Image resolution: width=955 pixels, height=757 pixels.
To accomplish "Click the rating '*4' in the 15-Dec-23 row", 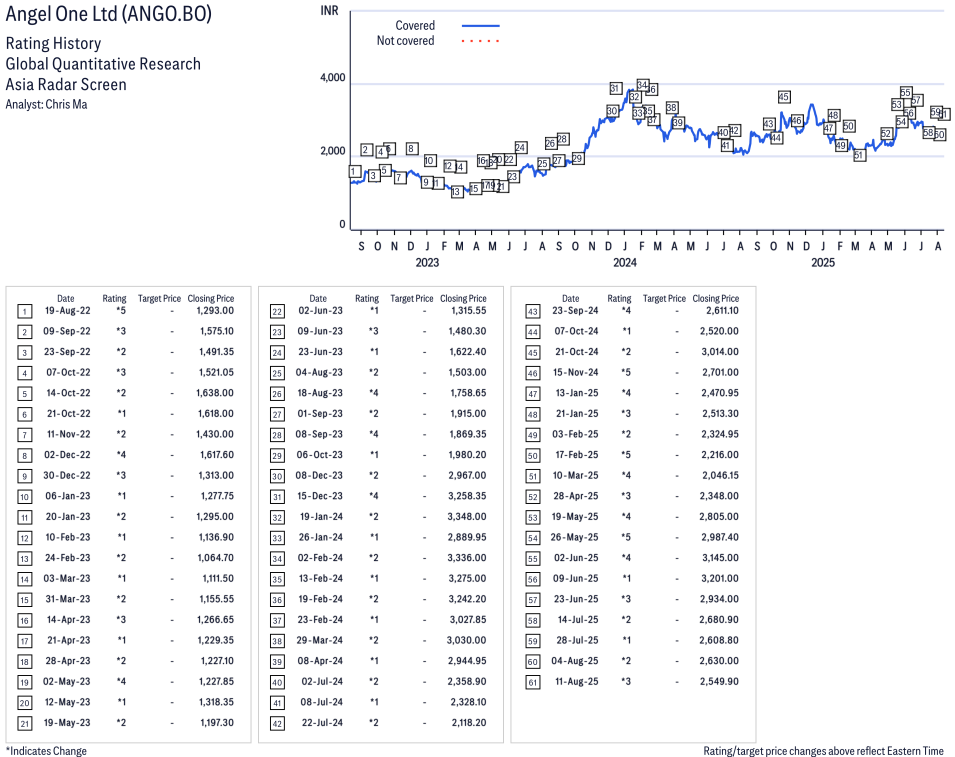I will pyautogui.click(x=374, y=496).
